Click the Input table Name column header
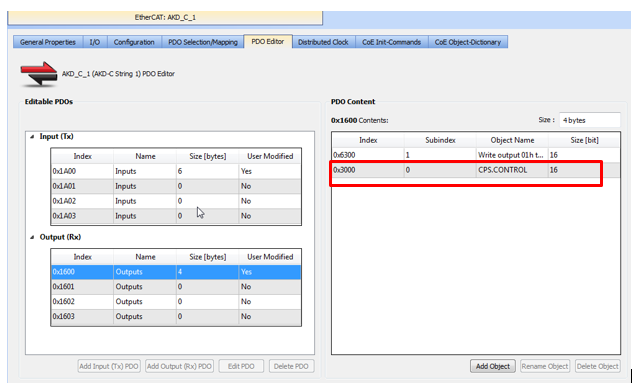Viewport: 639px width, 390px height. [x=145, y=156]
